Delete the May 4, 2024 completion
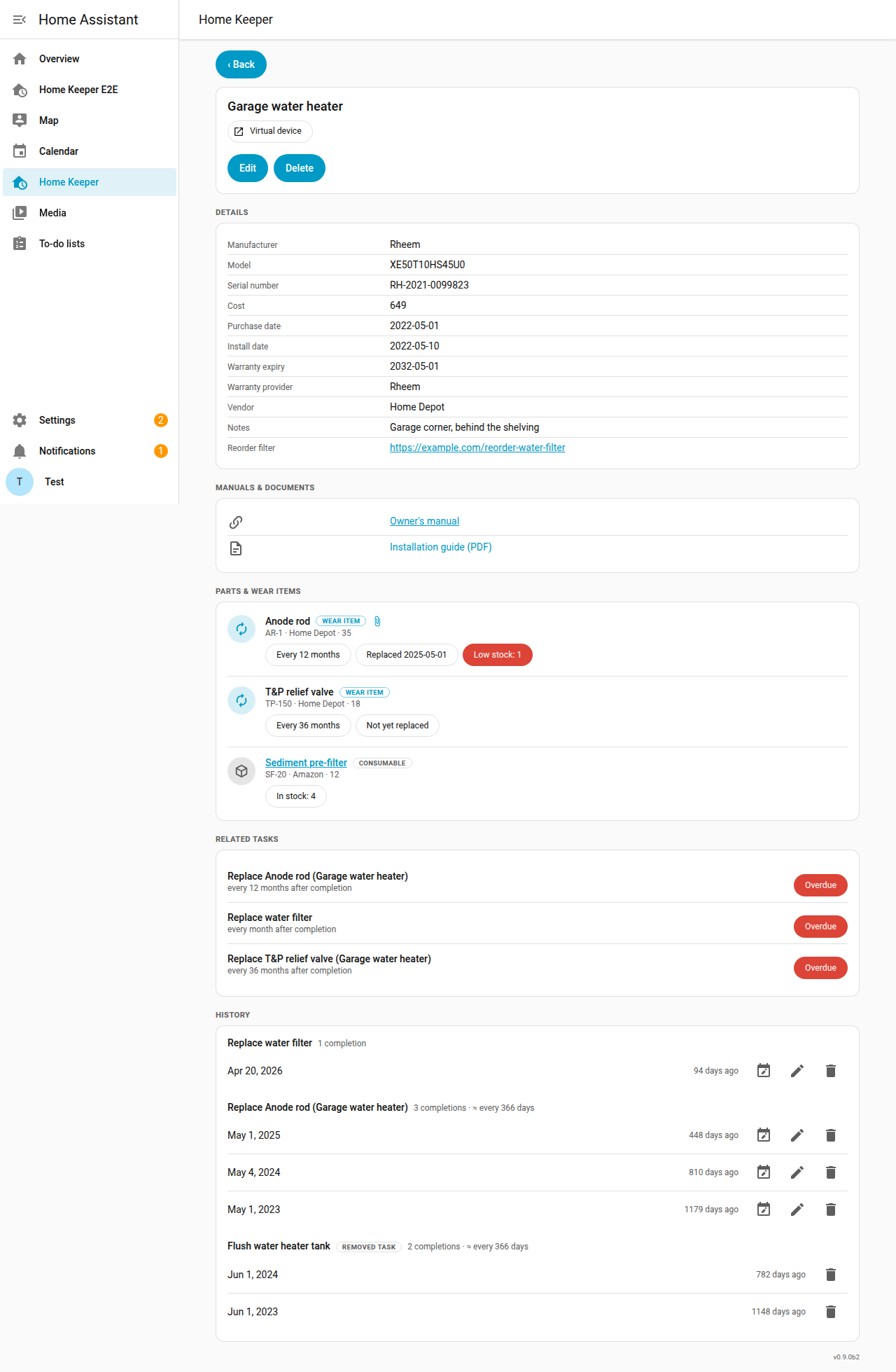 coord(831,1172)
